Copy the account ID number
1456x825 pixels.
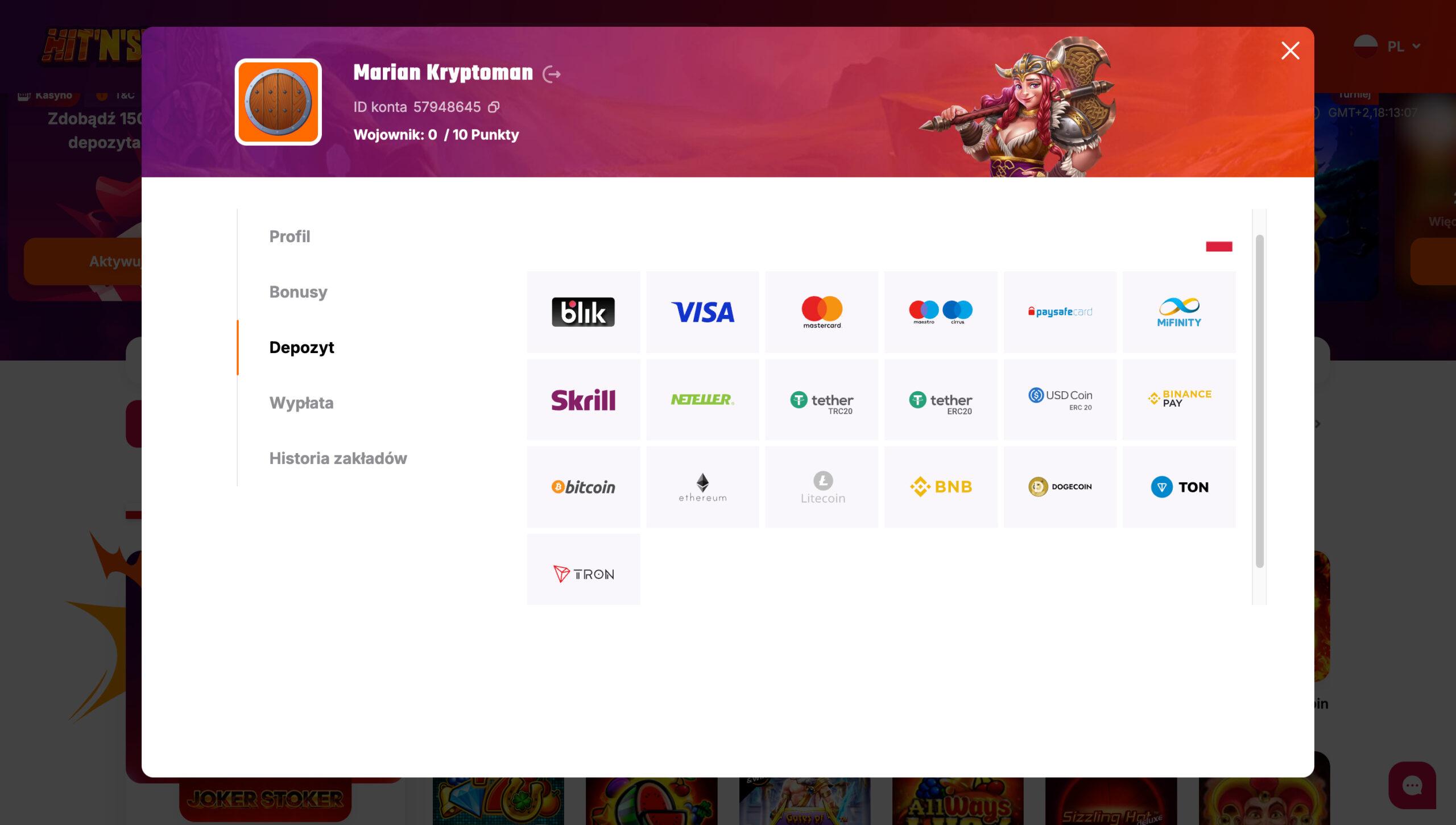(494, 107)
